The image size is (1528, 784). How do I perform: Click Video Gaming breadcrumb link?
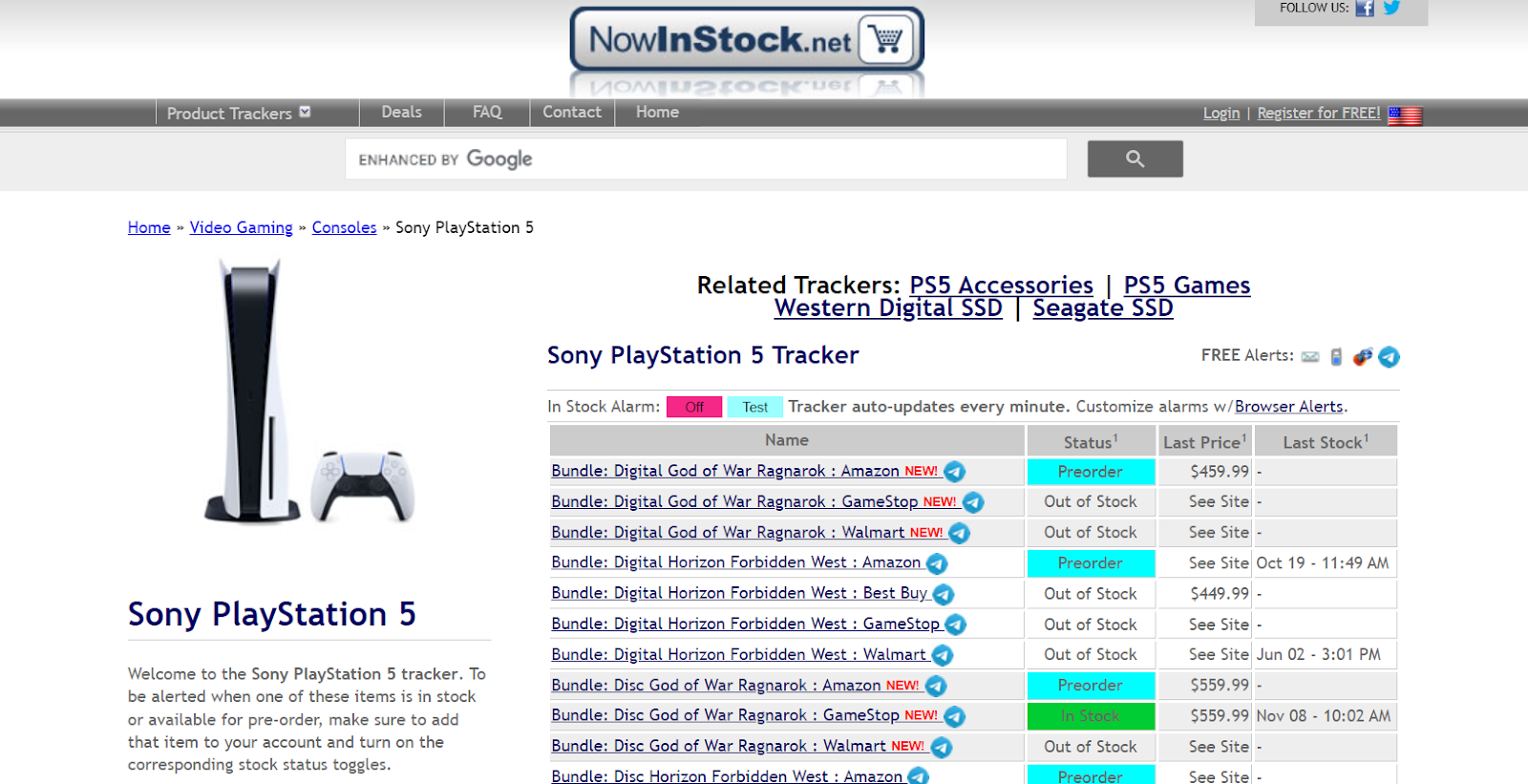pos(241,227)
